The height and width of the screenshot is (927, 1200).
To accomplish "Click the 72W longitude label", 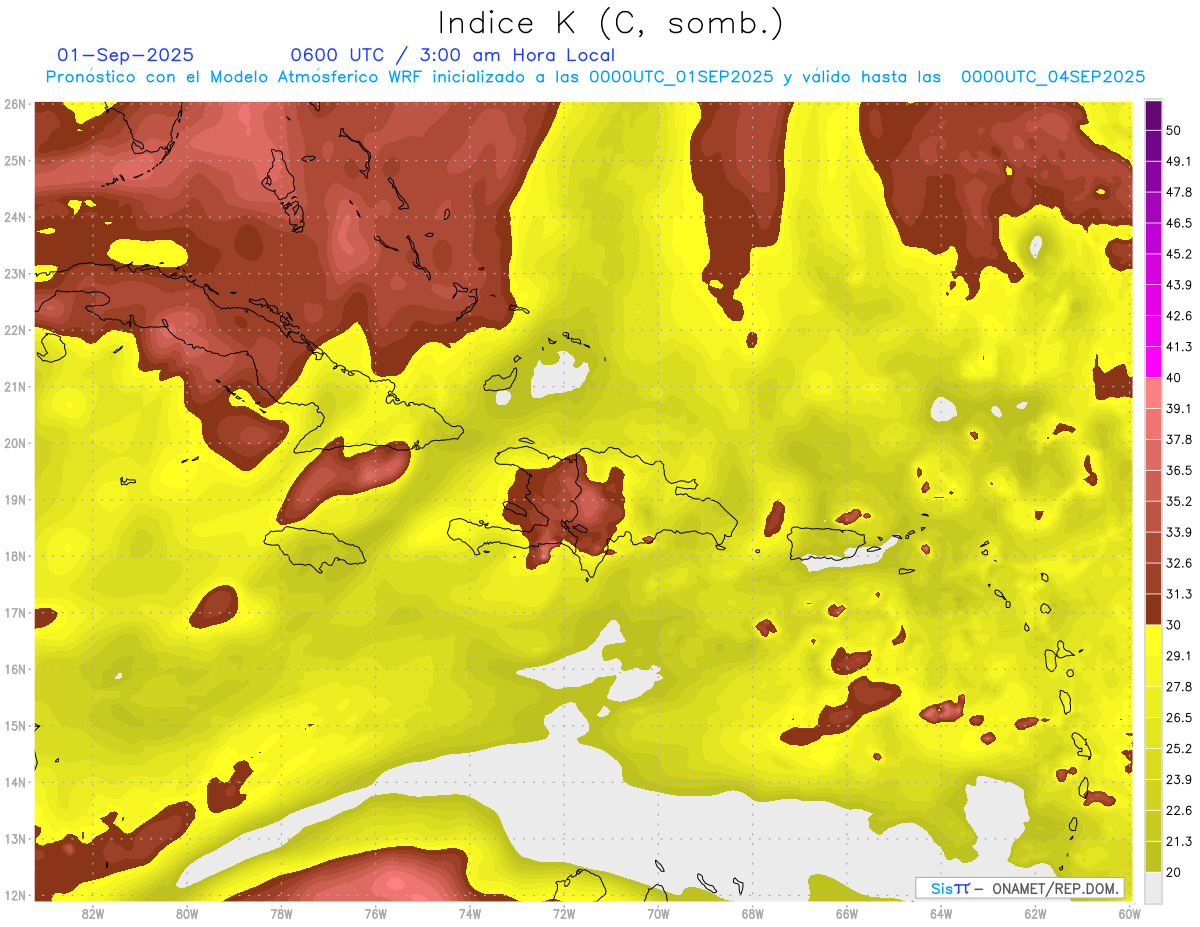I will [564, 913].
